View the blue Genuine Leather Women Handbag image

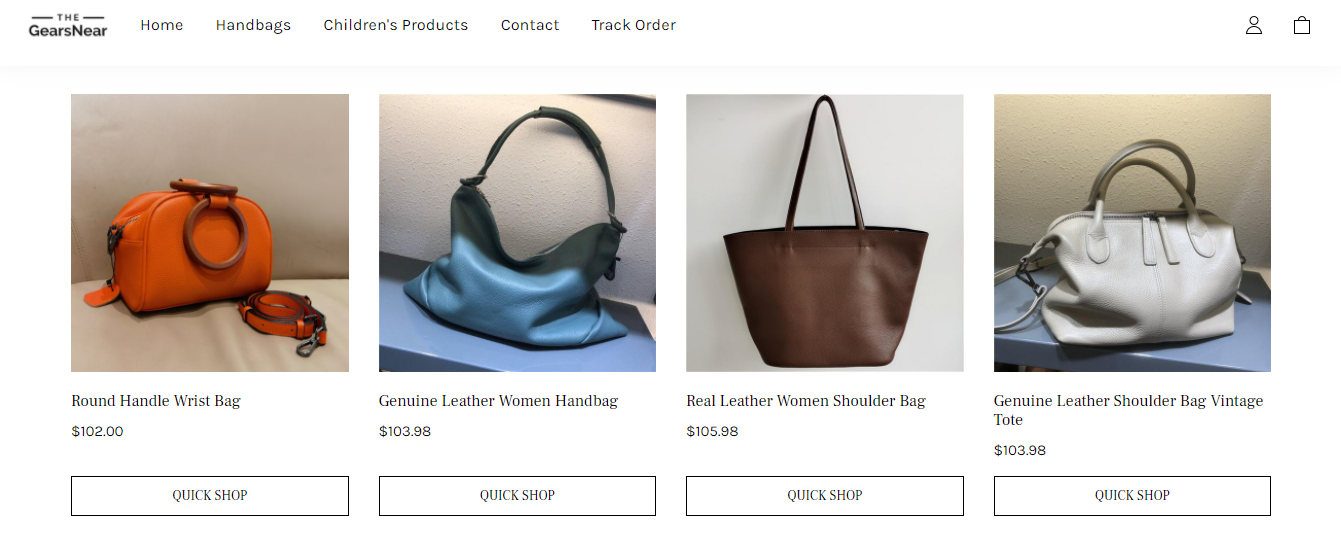tap(517, 233)
